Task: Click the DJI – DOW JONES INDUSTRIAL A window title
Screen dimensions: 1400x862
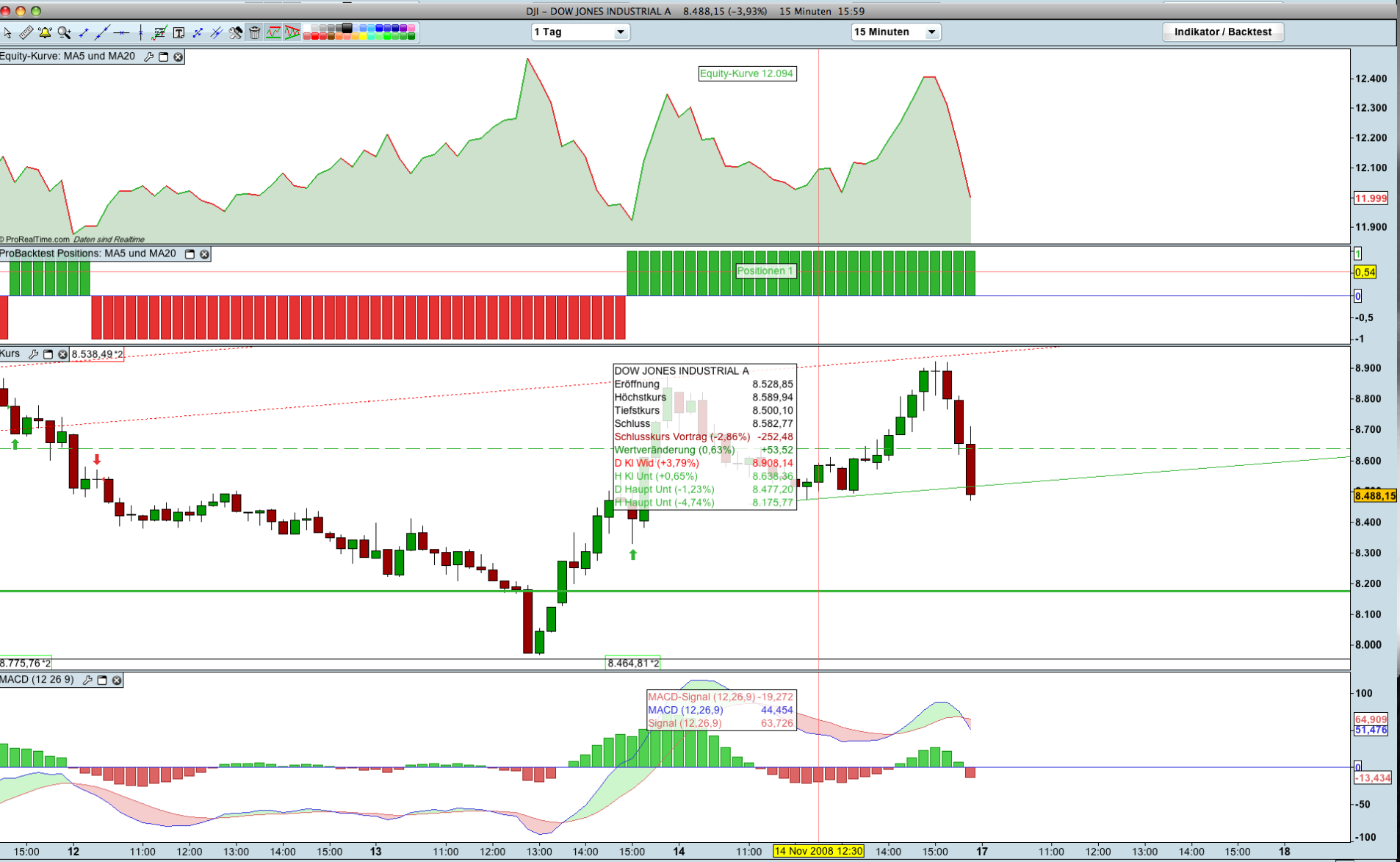Action: [599, 11]
